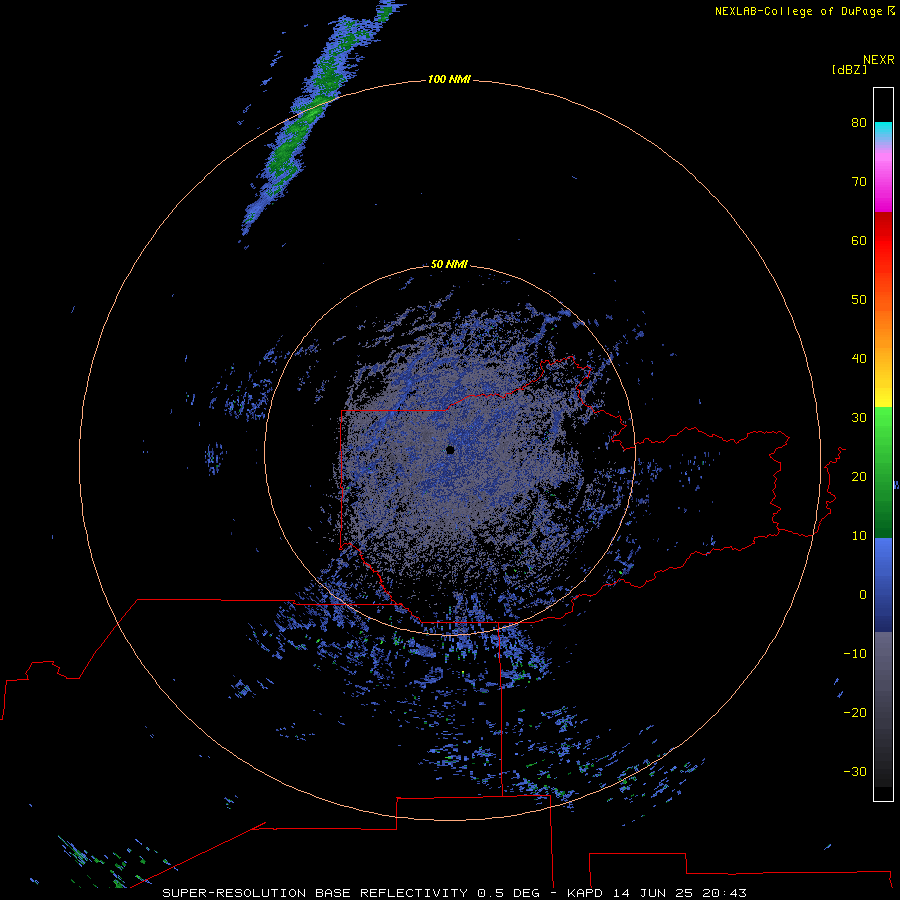Click the 40 value on dBZ scale
Screen dimensions: 900x900
click(x=859, y=359)
